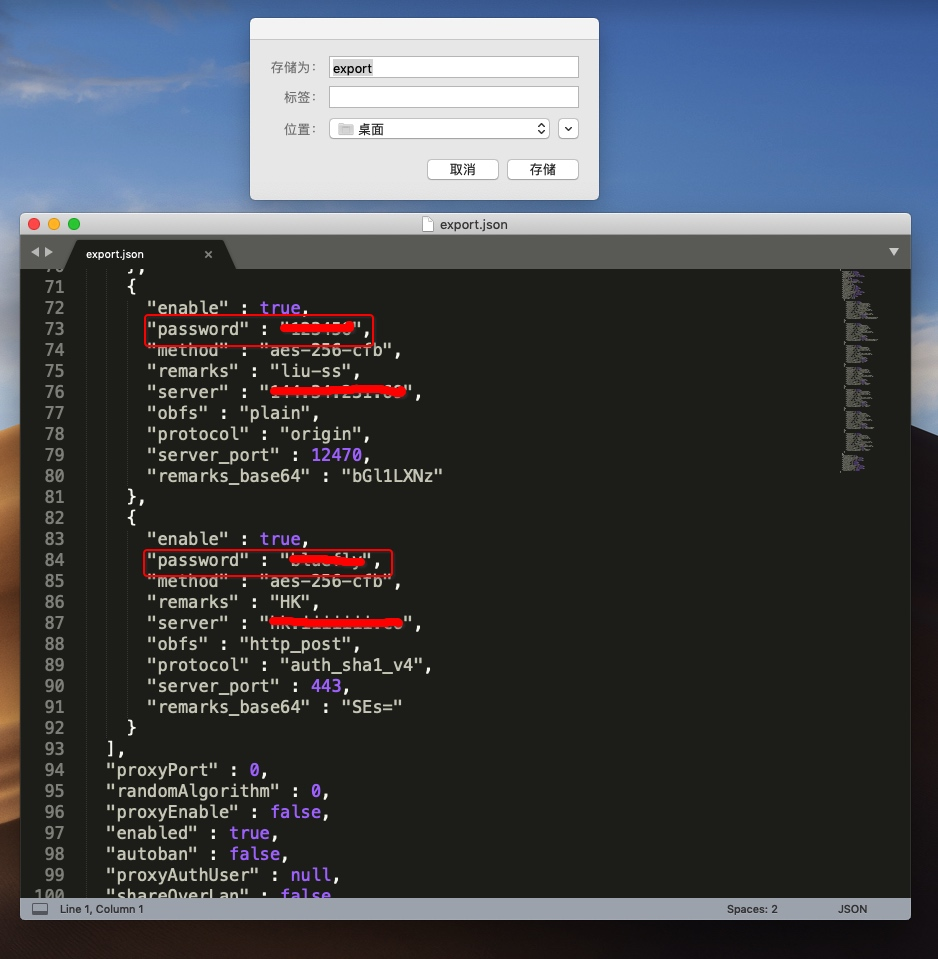The height and width of the screenshot is (959, 938).
Task: Click the 存储 save button
Action: tap(542, 169)
